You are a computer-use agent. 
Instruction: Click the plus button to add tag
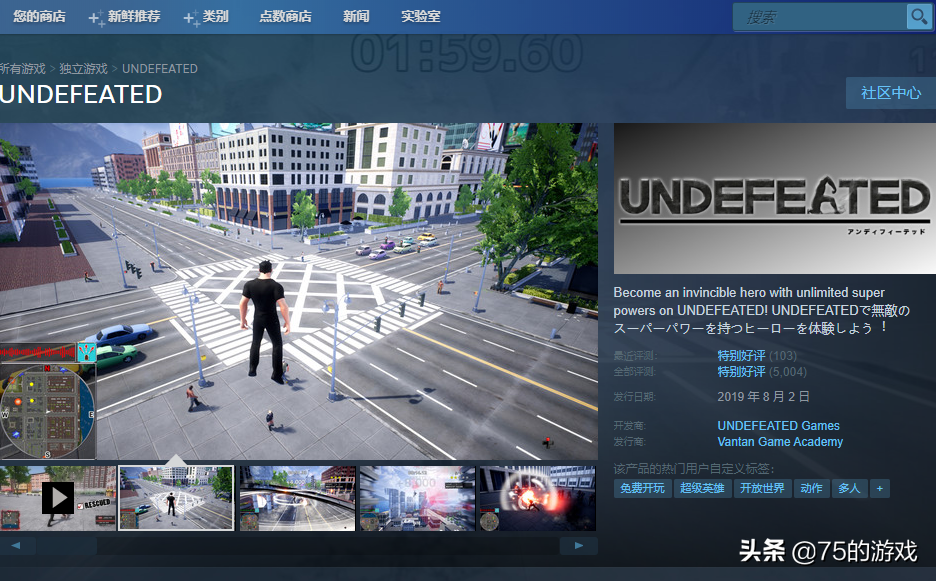pyautogui.click(x=879, y=488)
